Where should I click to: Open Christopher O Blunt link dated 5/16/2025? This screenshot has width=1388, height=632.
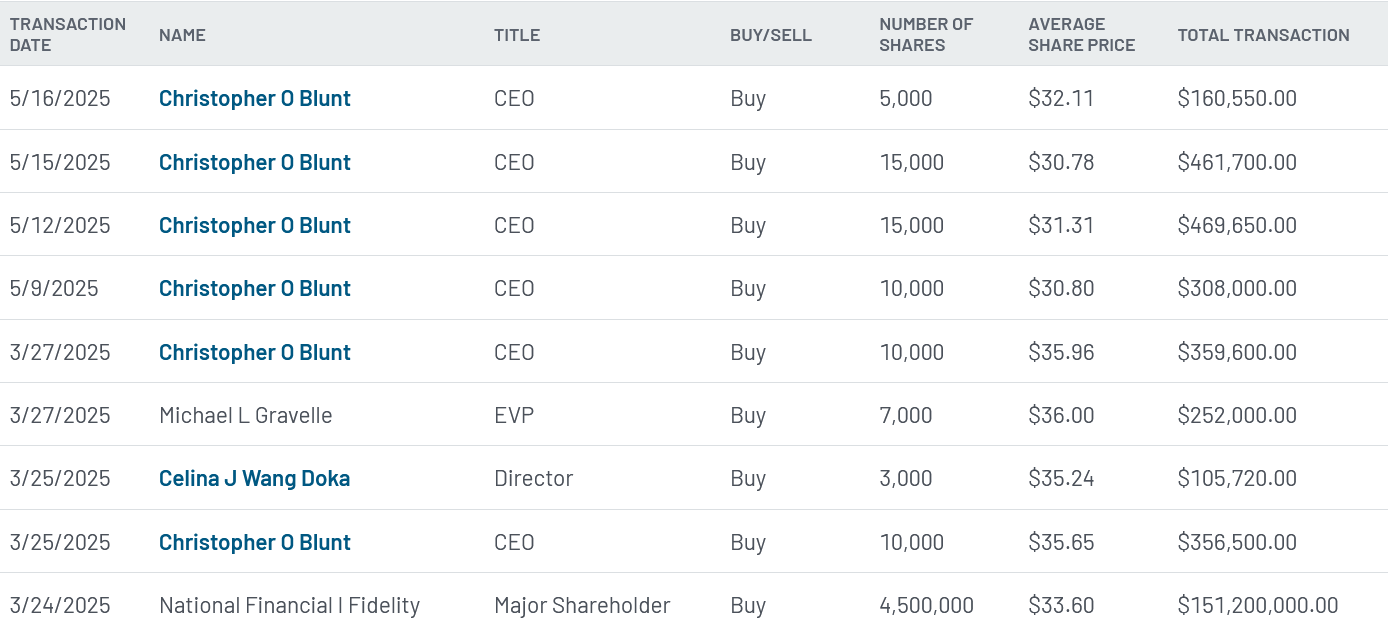pyautogui.click(x=254, y=98)
